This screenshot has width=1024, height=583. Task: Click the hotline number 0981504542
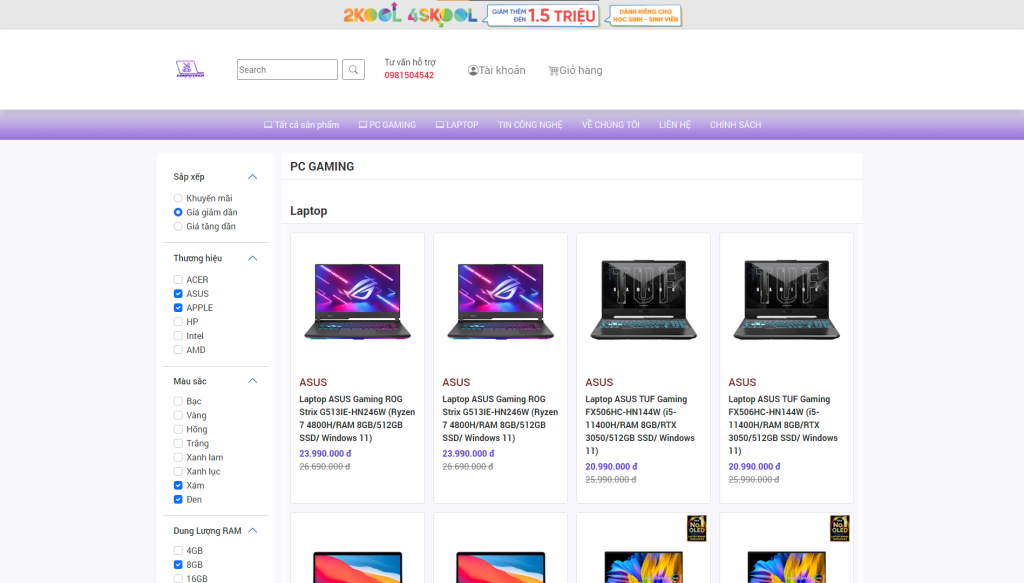[x=409, y=75]
